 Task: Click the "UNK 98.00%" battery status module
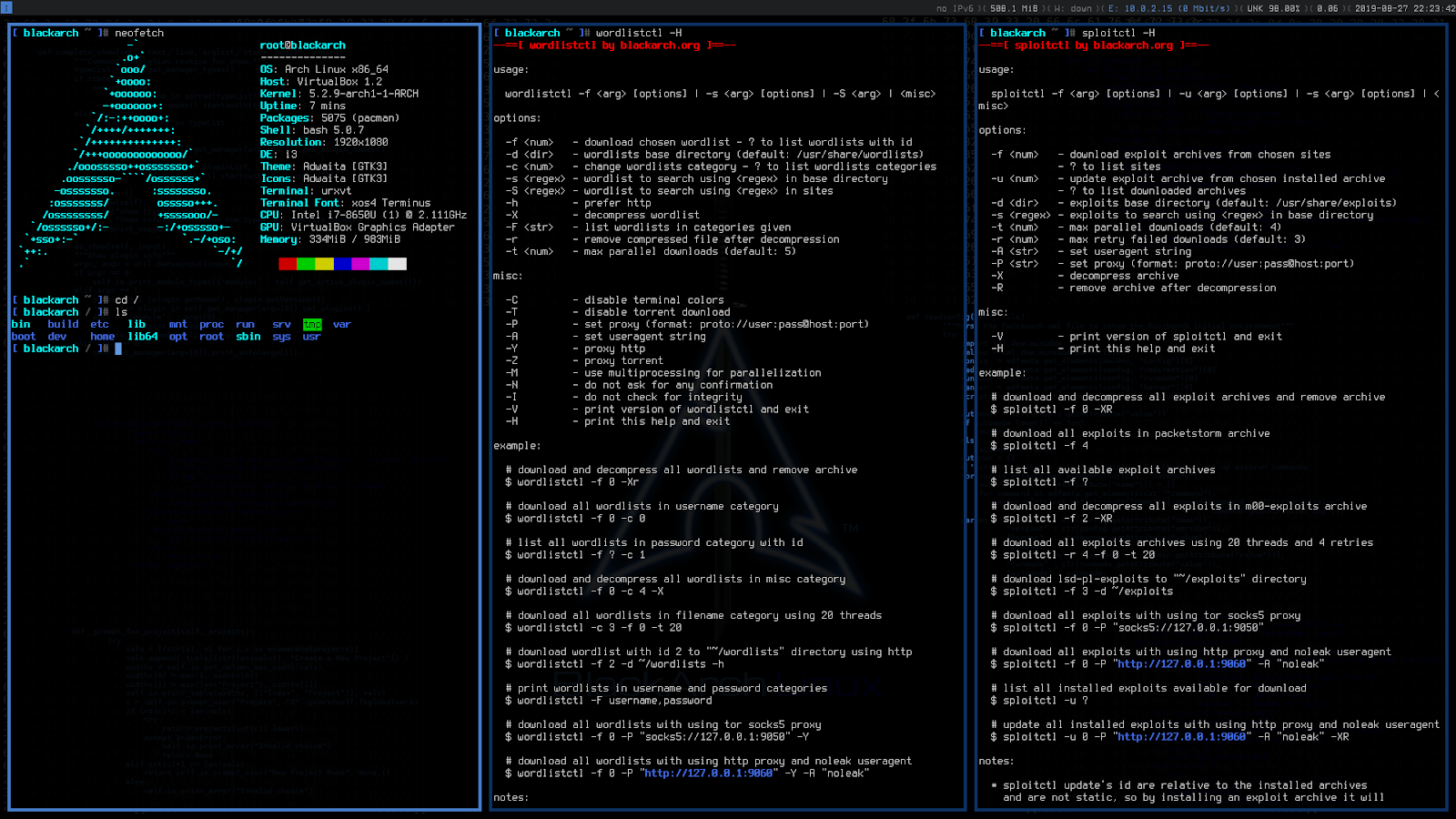pos(1272,7)
